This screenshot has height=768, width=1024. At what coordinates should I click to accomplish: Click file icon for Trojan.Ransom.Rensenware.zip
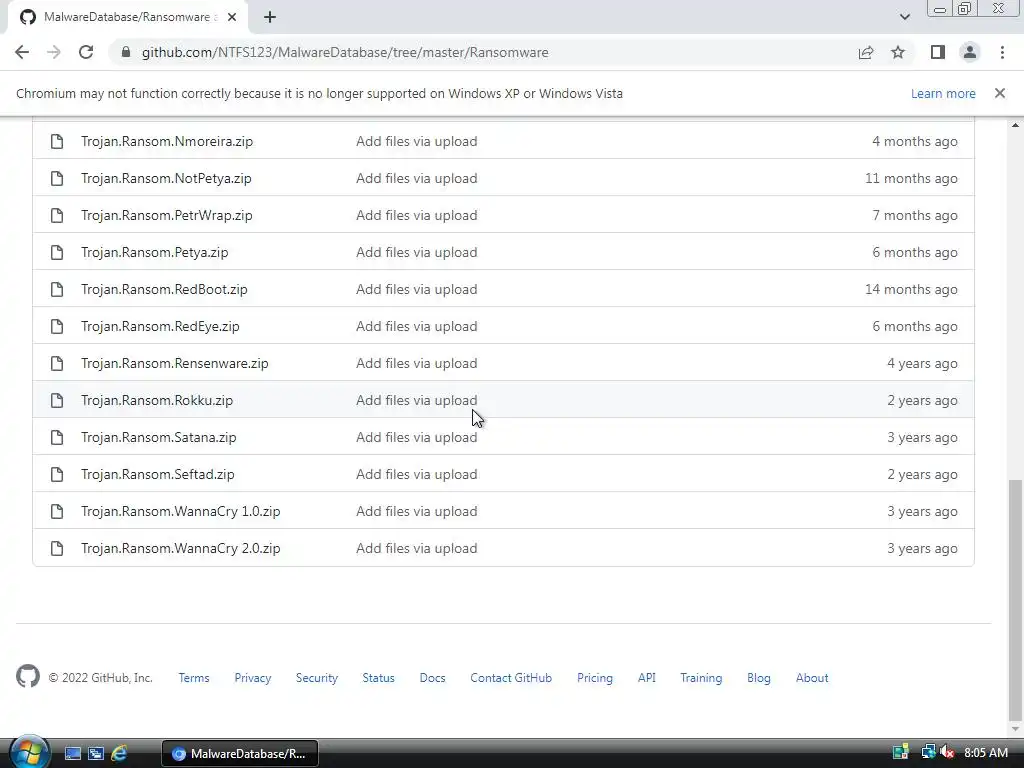click(x=57, y=363)
